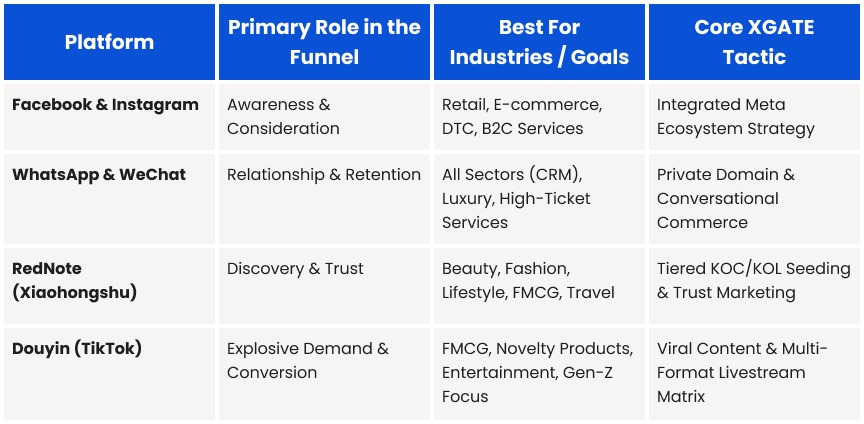Click the Integrated Meta Ecosystem Strategy cell

(735, 117)
